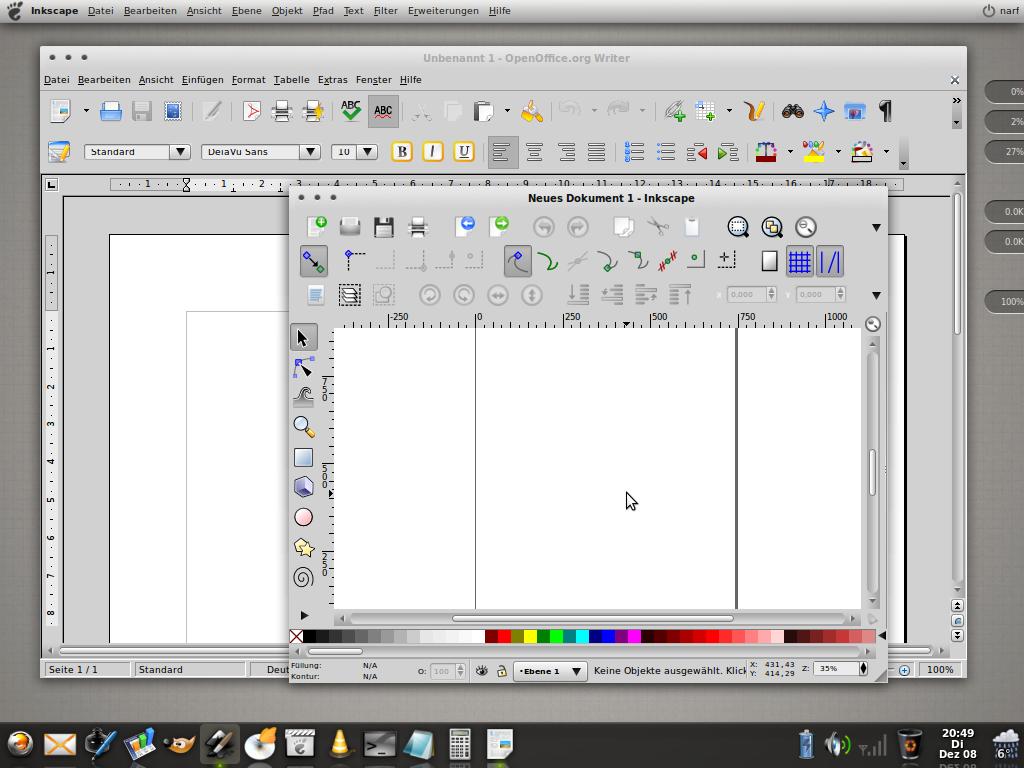The image size is (1024, 768).
Task: Open the Filter menu in top bar
Action: tap(385, 10)
